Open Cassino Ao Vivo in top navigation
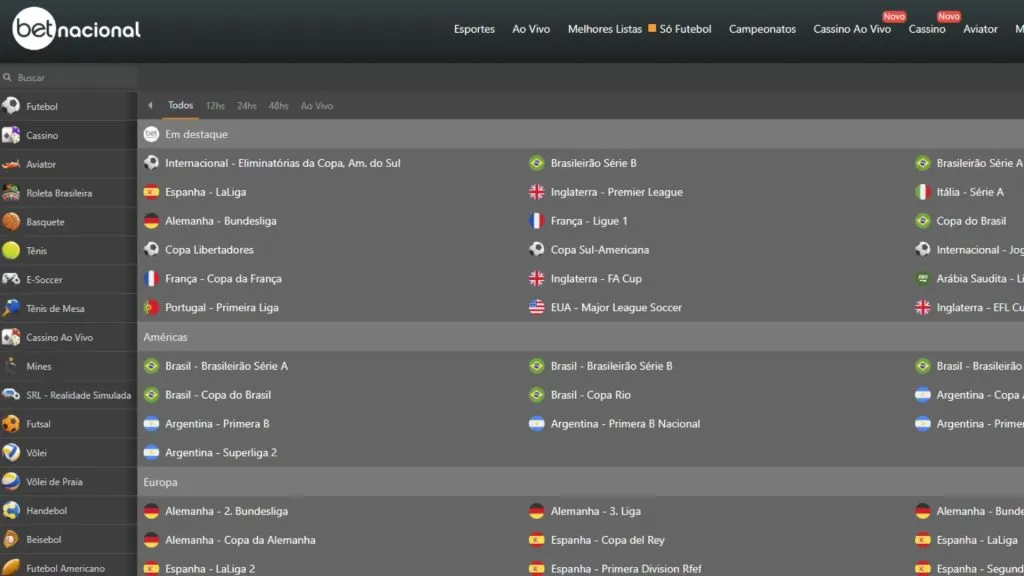This screenshot has height=576, width=1024. click(x=852, y=29)
